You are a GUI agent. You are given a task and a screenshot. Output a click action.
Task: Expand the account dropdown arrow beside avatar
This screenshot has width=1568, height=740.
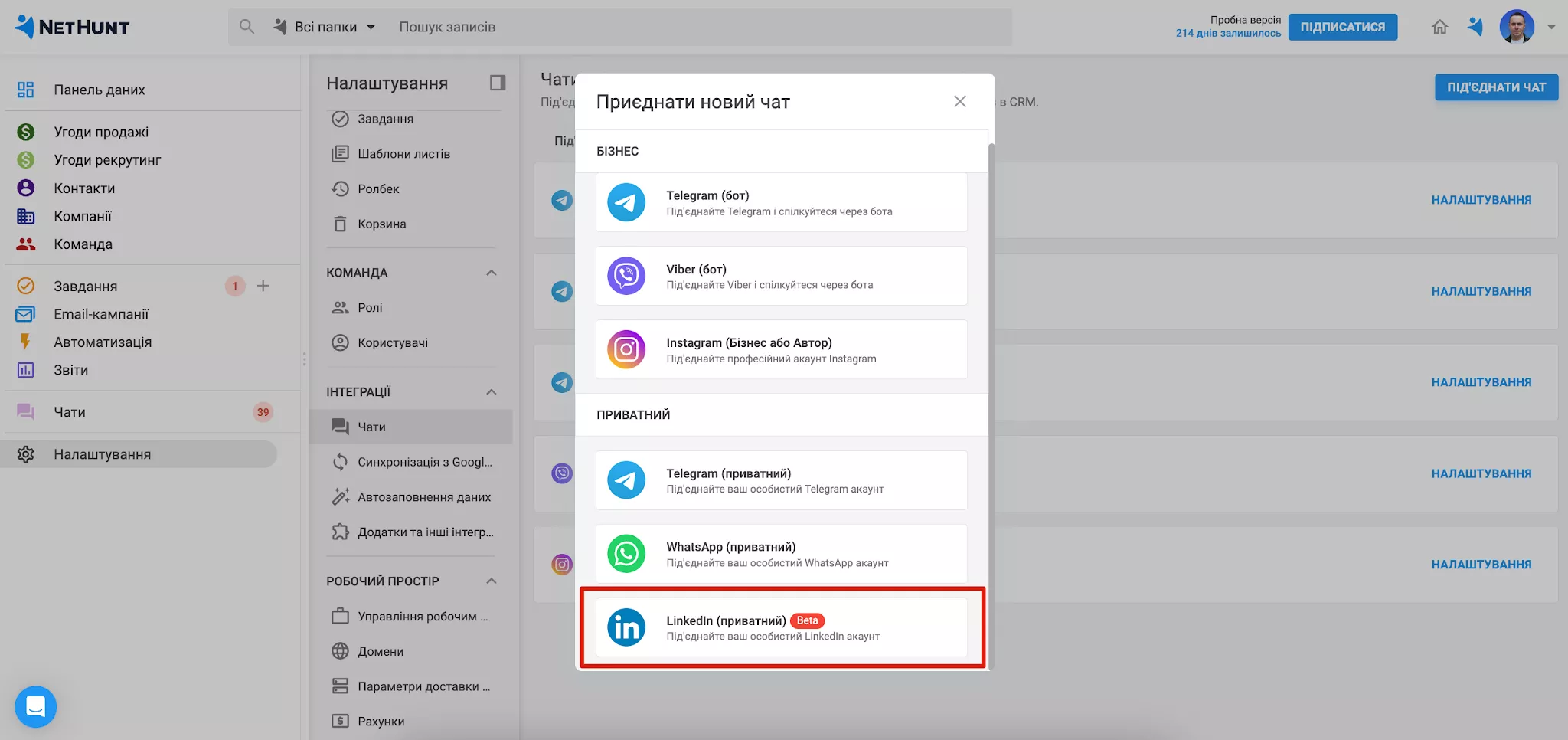point(1551,27)
